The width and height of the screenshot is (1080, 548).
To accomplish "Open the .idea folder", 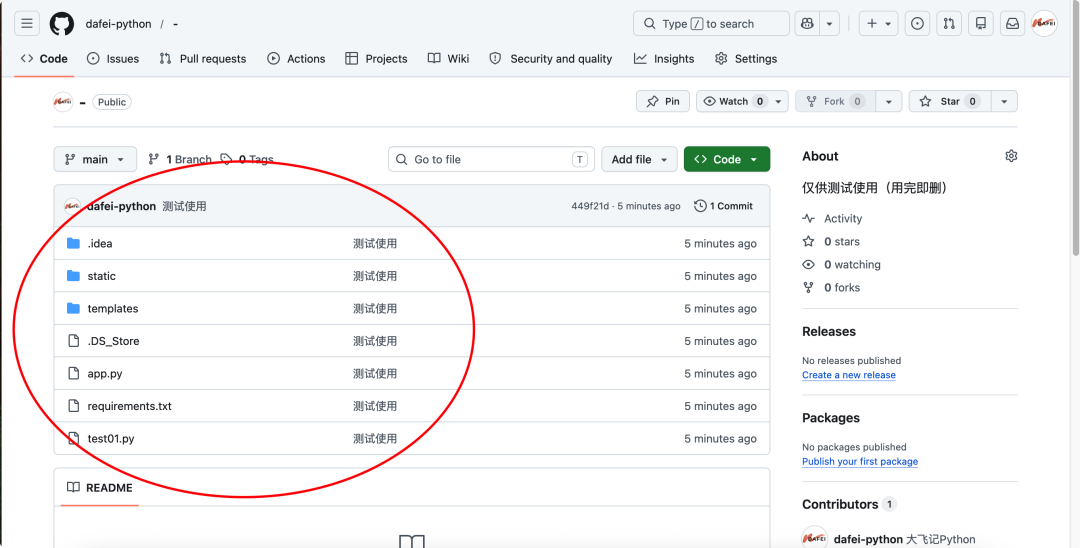I will click(100, 243).
